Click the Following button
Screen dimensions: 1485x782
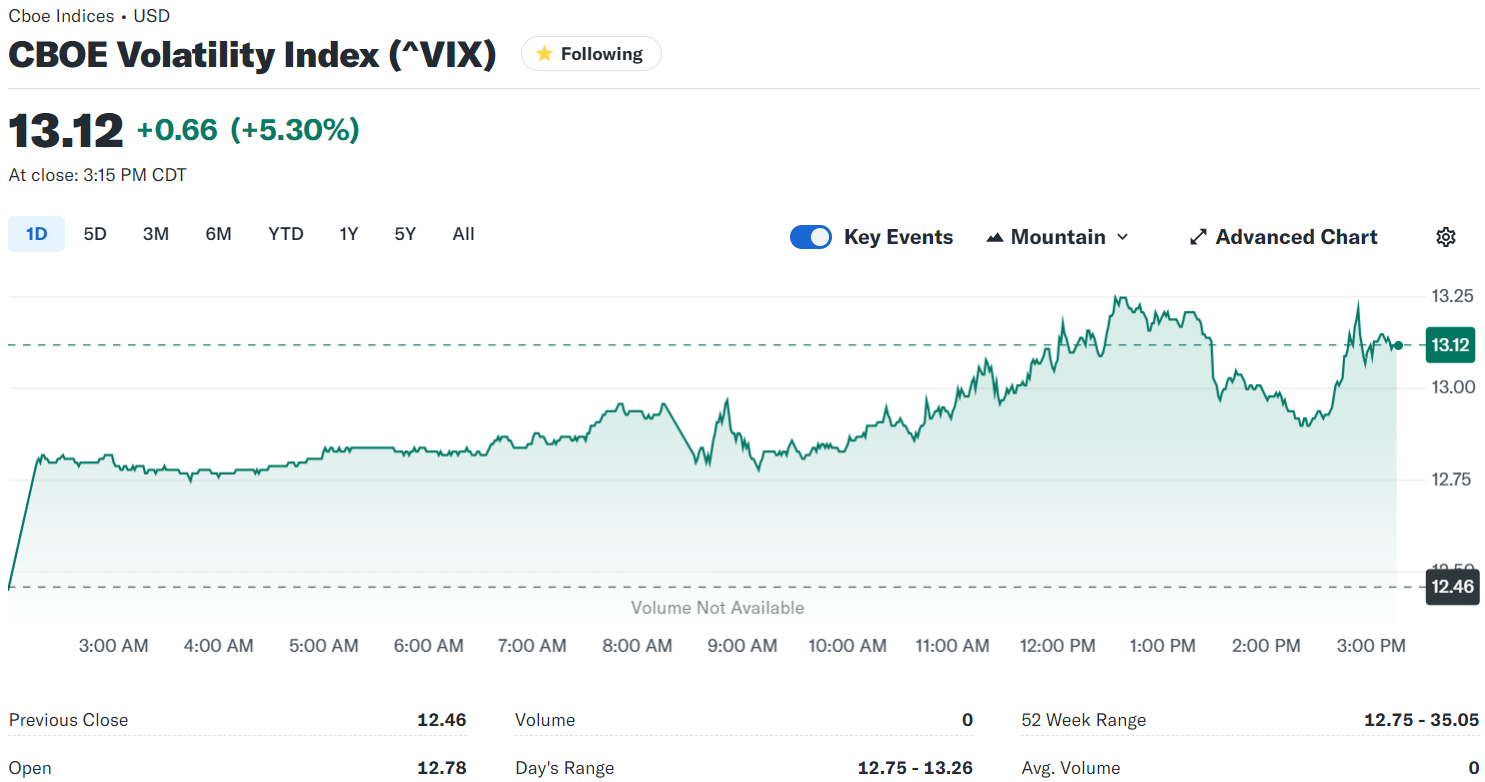591,54
